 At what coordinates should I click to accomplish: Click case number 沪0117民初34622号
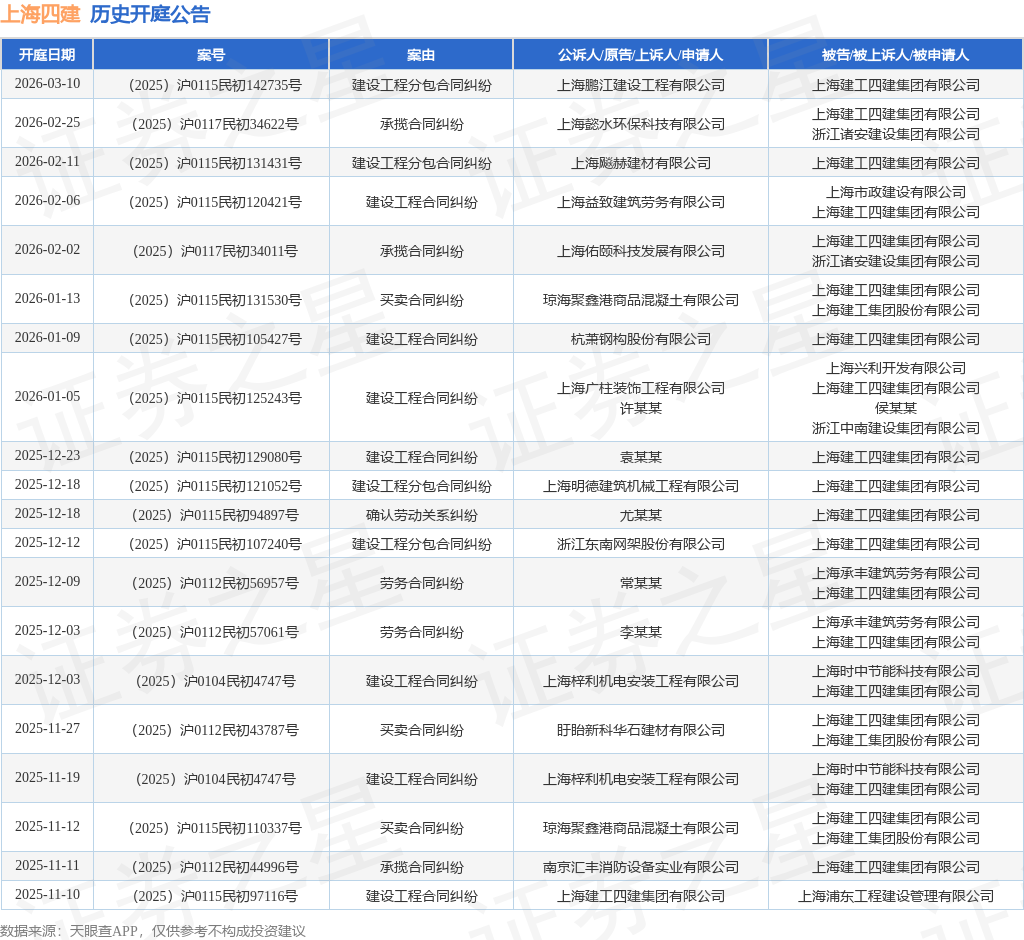click(216, 124)
